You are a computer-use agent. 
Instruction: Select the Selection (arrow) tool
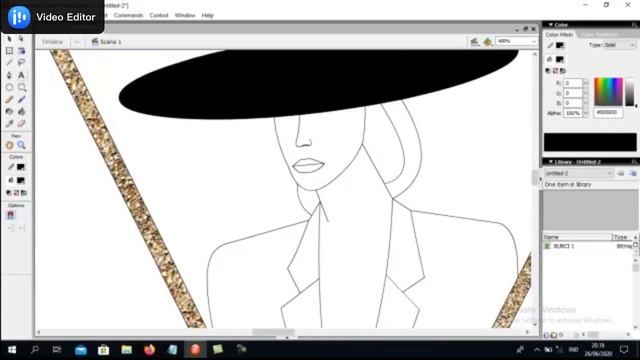[9, 39]
